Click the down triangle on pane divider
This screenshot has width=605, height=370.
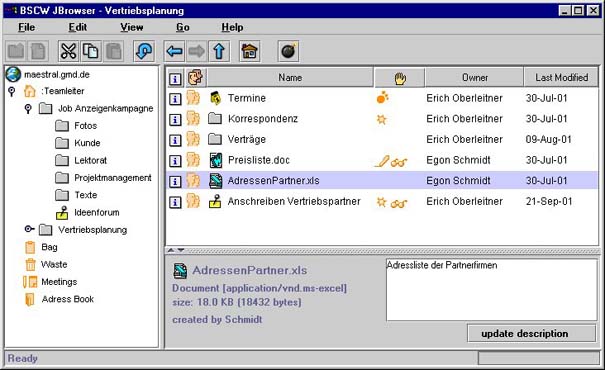click(180, 250)
